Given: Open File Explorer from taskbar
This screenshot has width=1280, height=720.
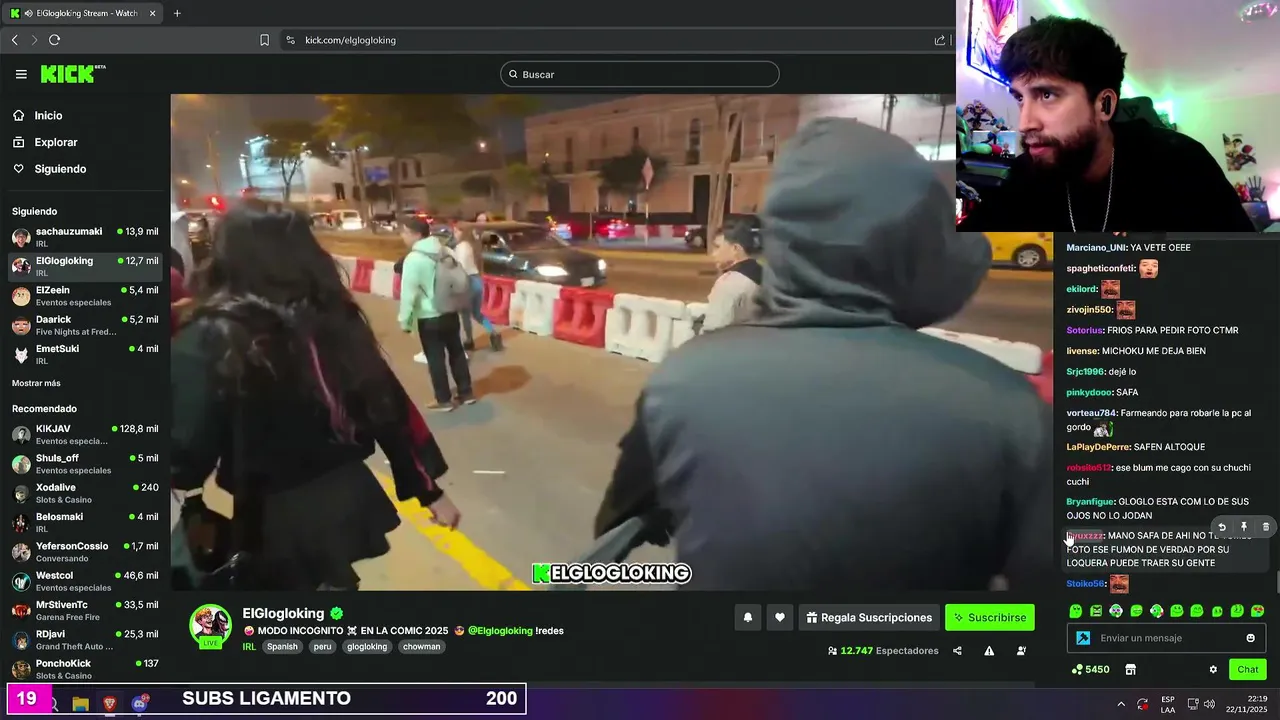Looking at the screenshot, I should point(80,704).
